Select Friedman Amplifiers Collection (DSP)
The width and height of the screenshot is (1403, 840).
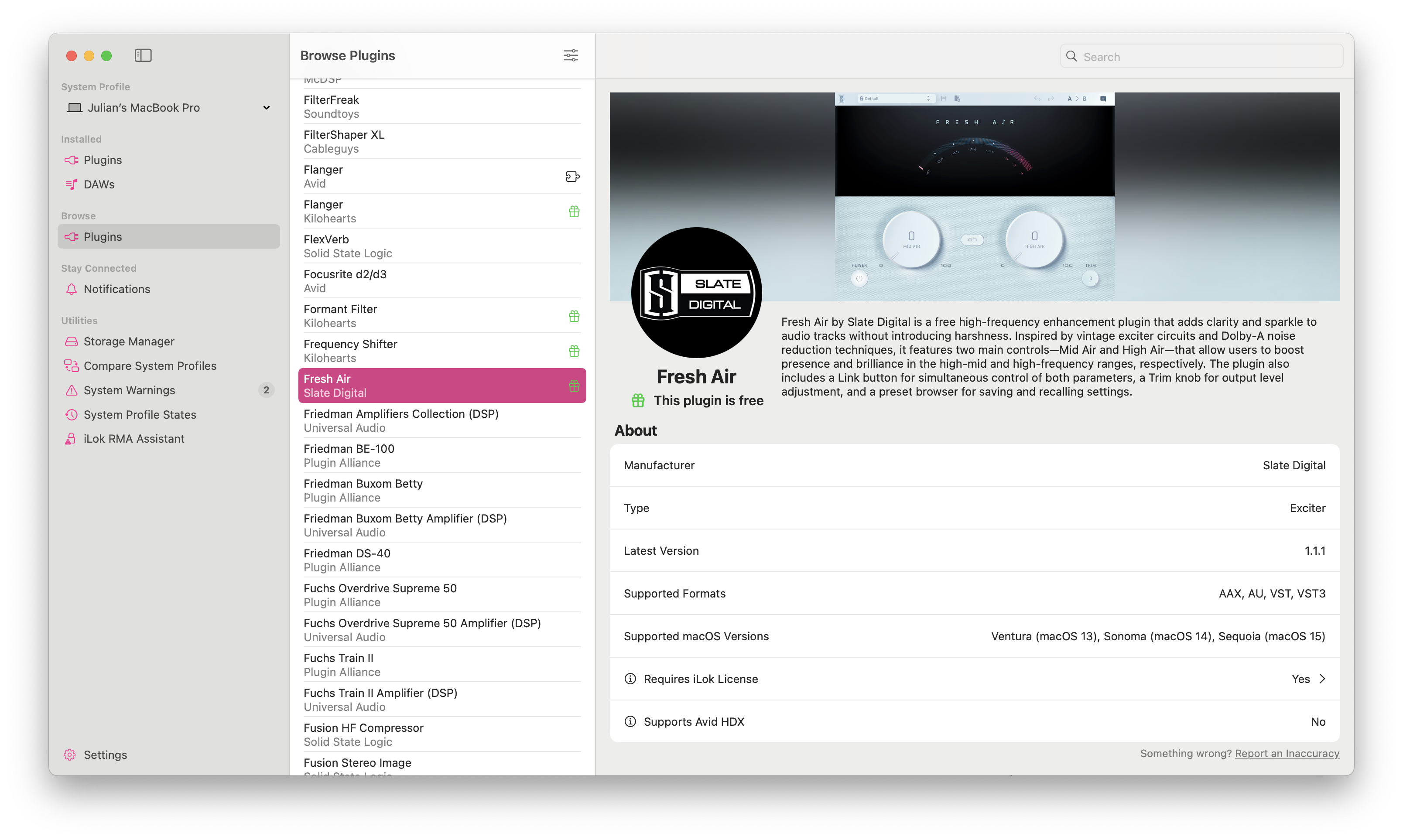(442, 420)
